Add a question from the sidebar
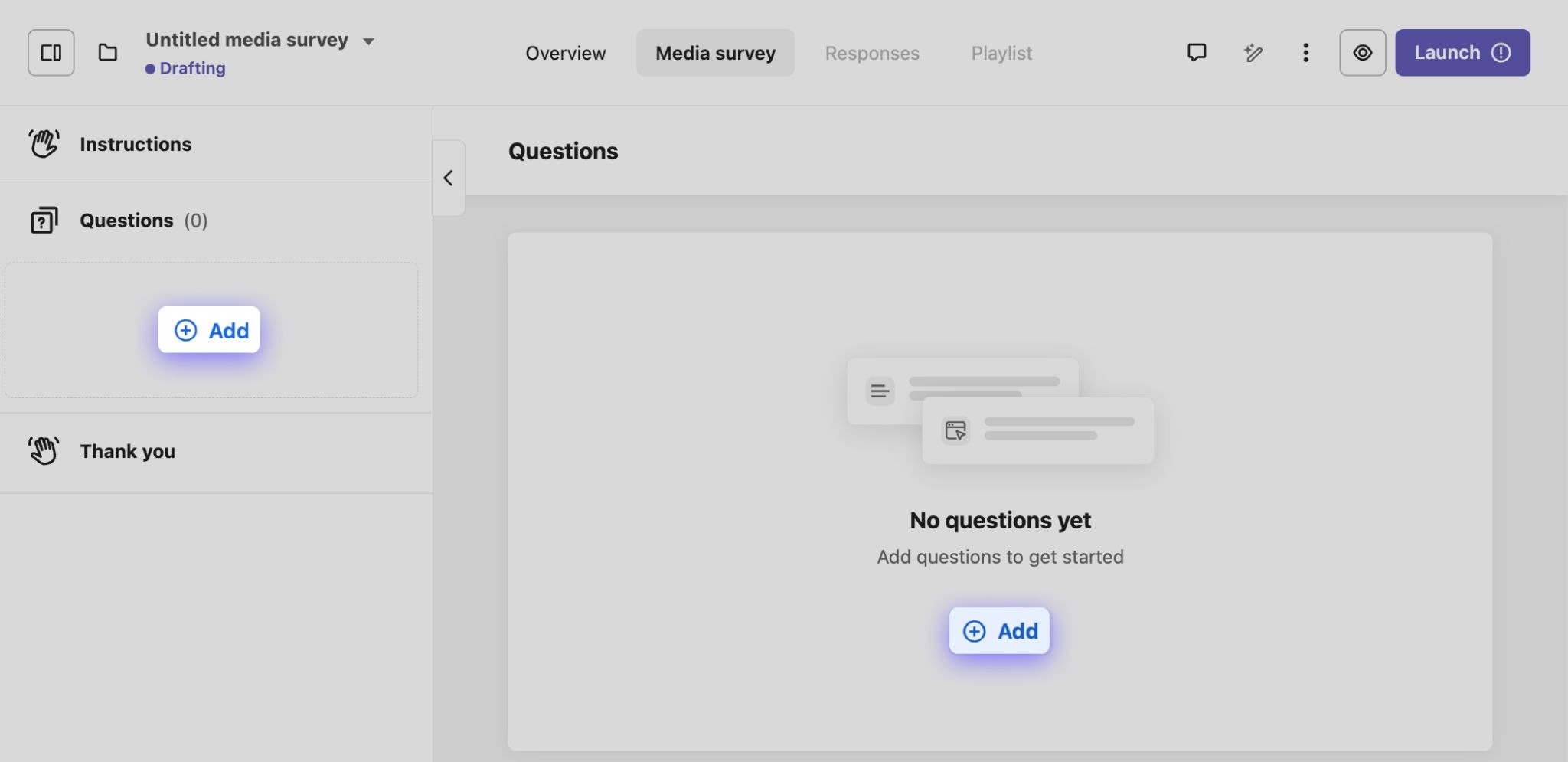This screenshot has width=1568, height=762. point(209,330)
